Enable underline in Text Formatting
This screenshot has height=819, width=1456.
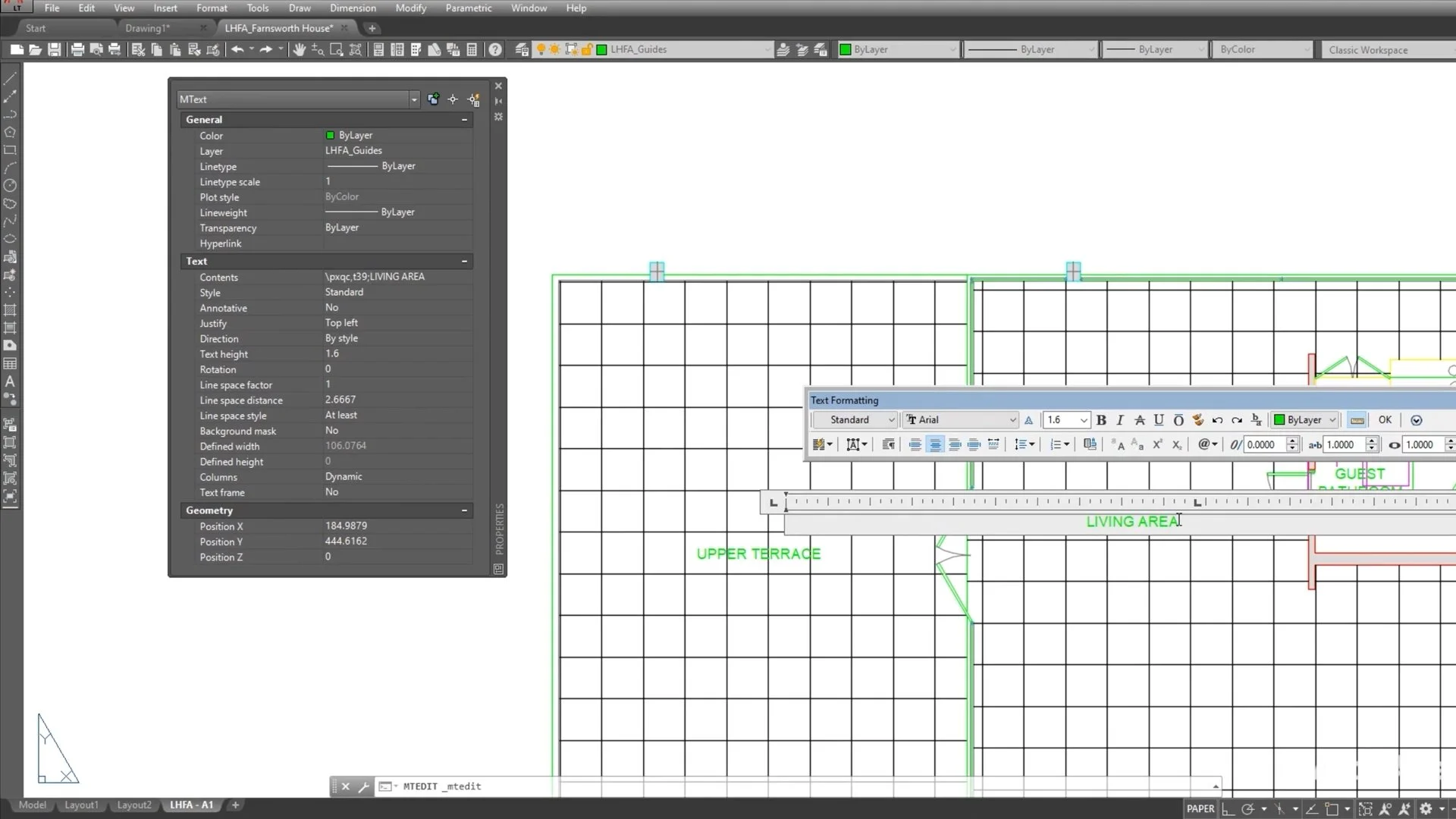point(1158,420)
